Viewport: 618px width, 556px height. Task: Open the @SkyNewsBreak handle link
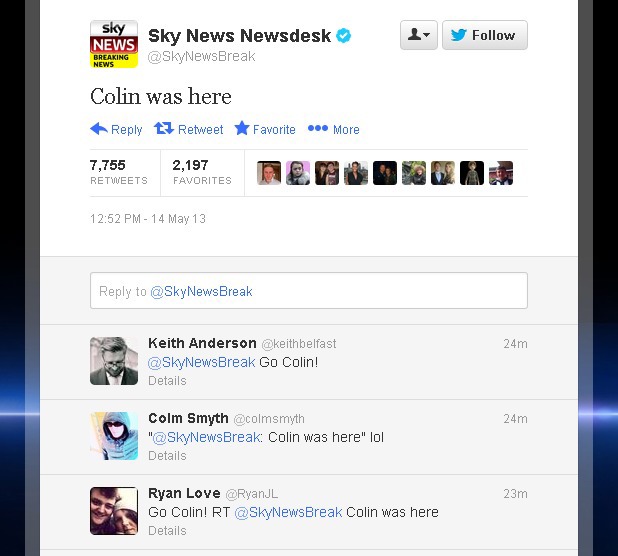201,56
